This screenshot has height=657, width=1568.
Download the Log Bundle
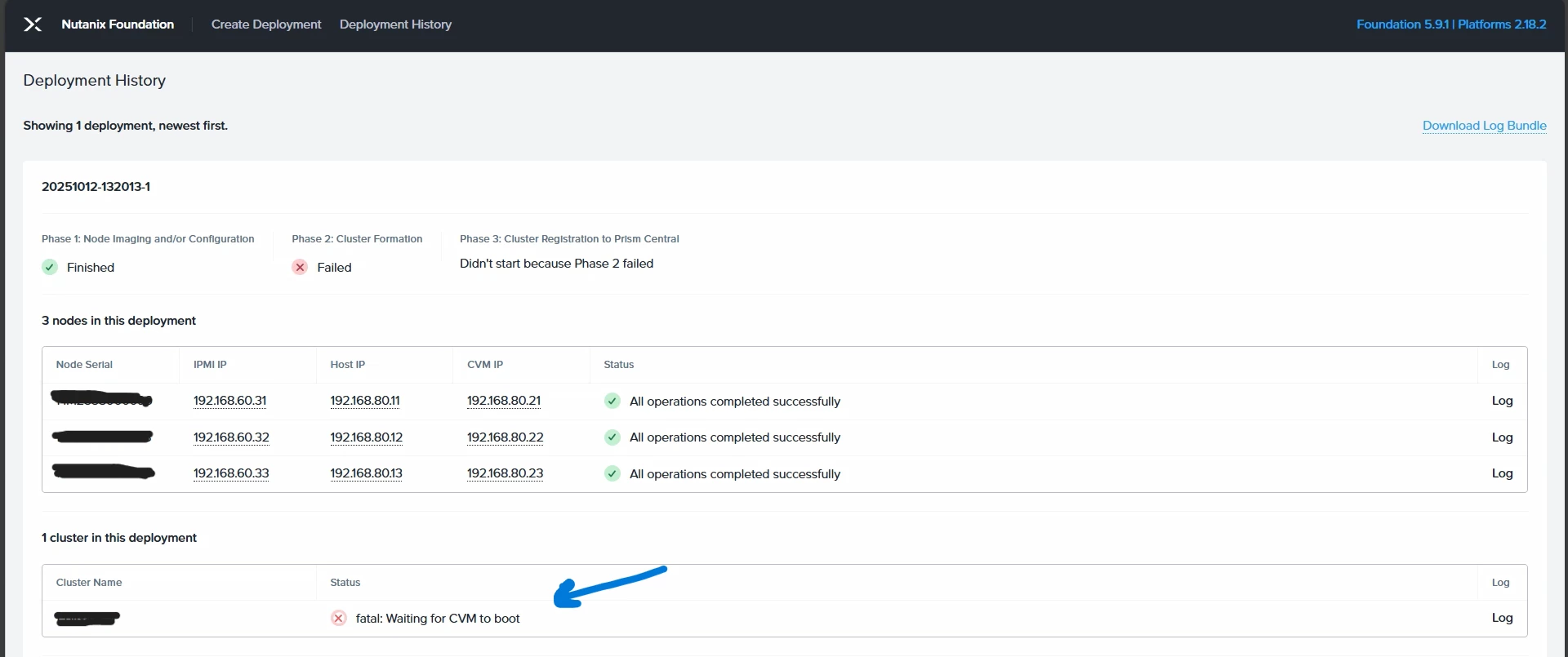click(1484, 126)
